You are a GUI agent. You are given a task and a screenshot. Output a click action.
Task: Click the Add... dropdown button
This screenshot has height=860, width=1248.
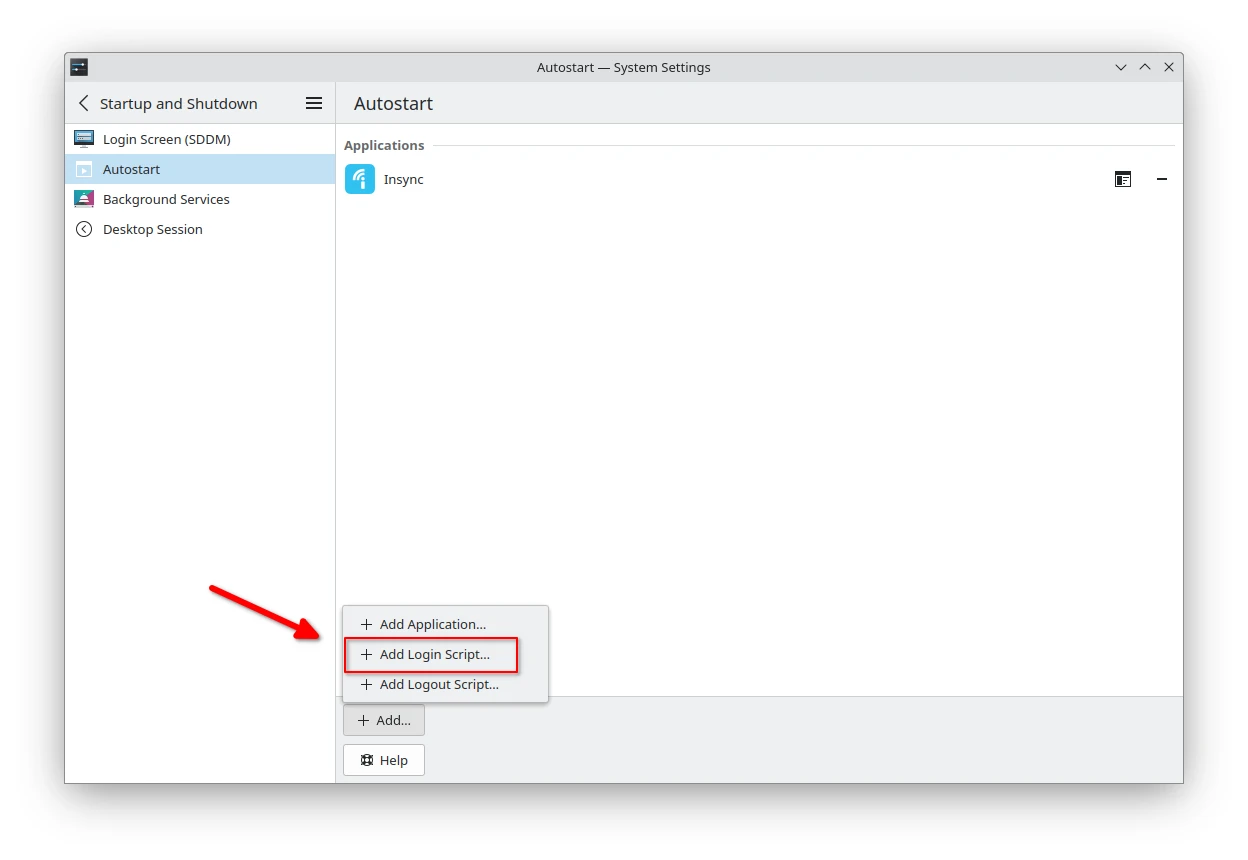click(x=384, y=720)
